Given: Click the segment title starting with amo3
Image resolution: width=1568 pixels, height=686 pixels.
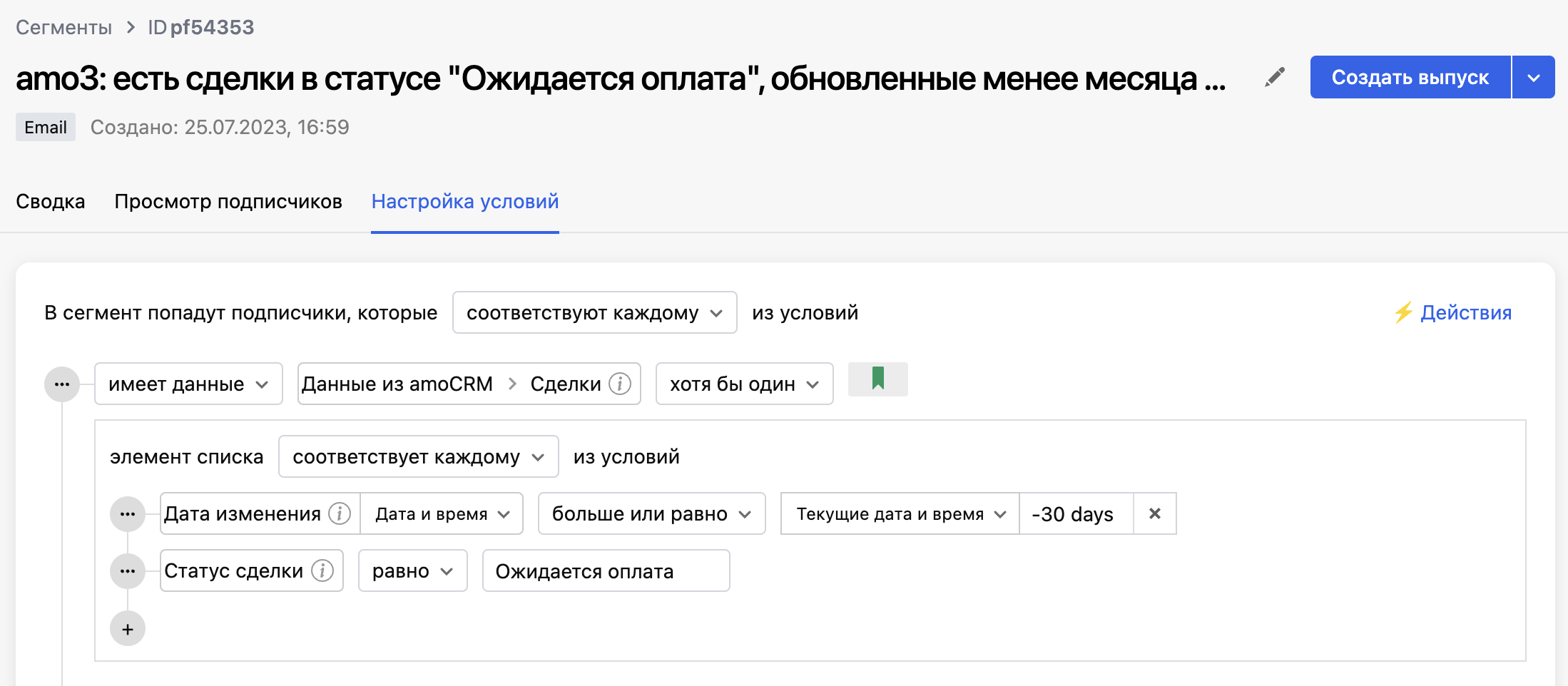Looking at the screenshot, I should coord(621,78).
